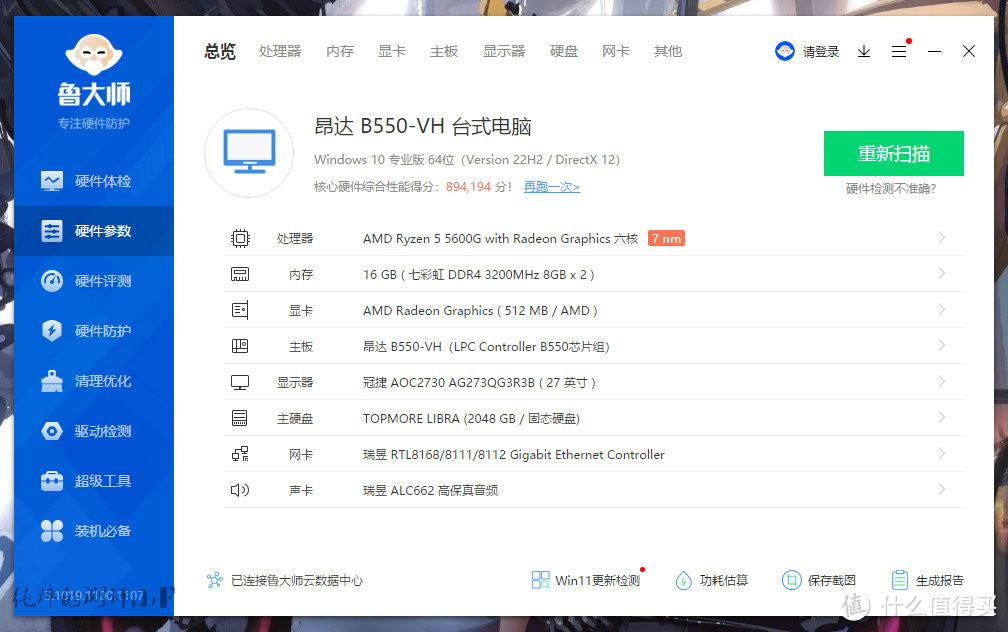Click the 再跑一次 link
Viewport: 1008px width, 632px height.
(x=552, y=187)
